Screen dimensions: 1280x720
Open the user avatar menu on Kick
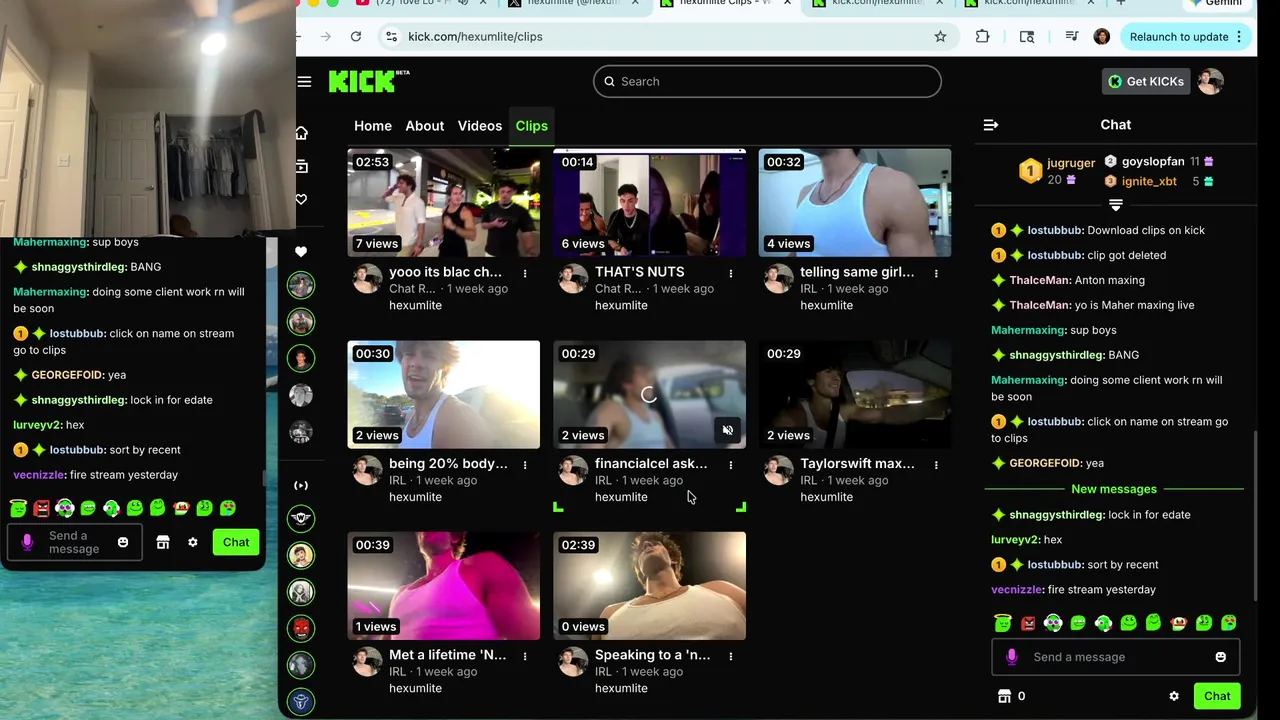pos(1211,81)
